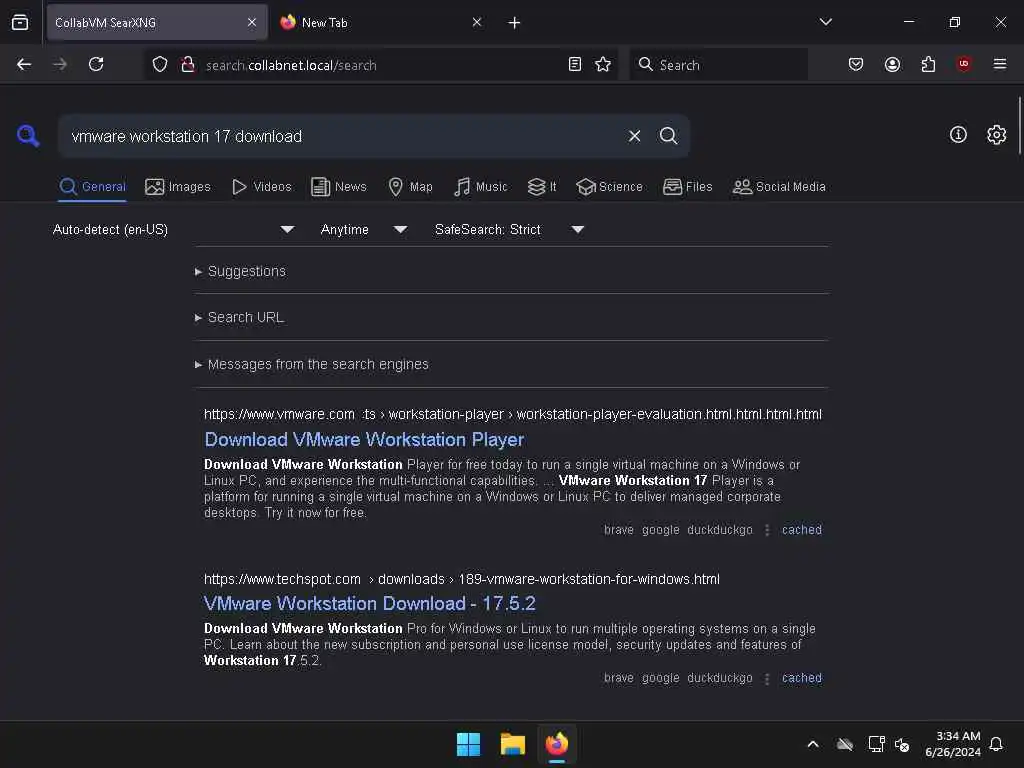The height and width of the screenshot is (768, 1024).
Task: Open VMware Workstation Download - 17.5.2 result
Action: point(370,603)
